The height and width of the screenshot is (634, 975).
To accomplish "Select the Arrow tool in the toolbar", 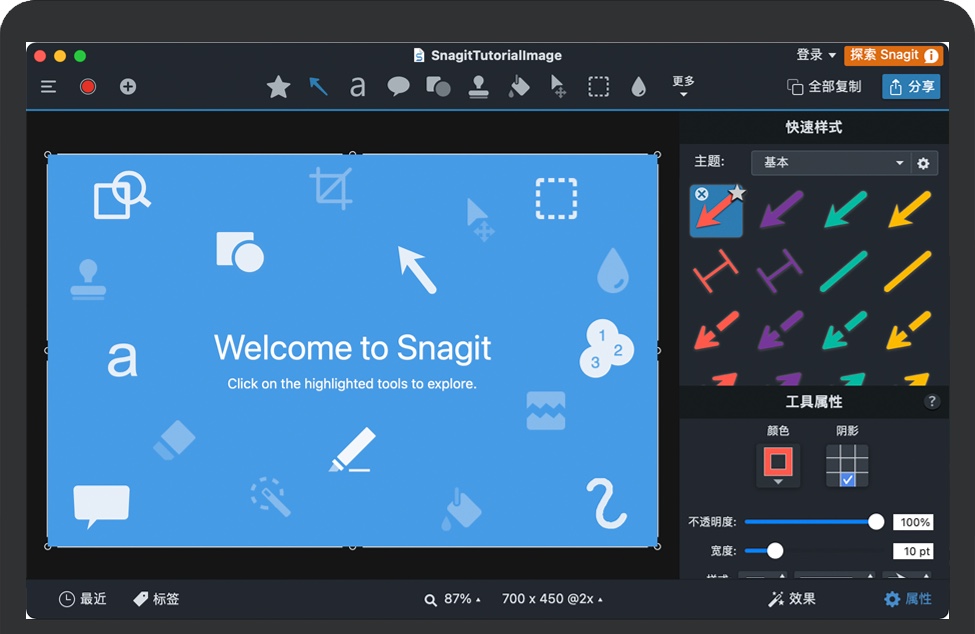I will click(x=317, y=86).
